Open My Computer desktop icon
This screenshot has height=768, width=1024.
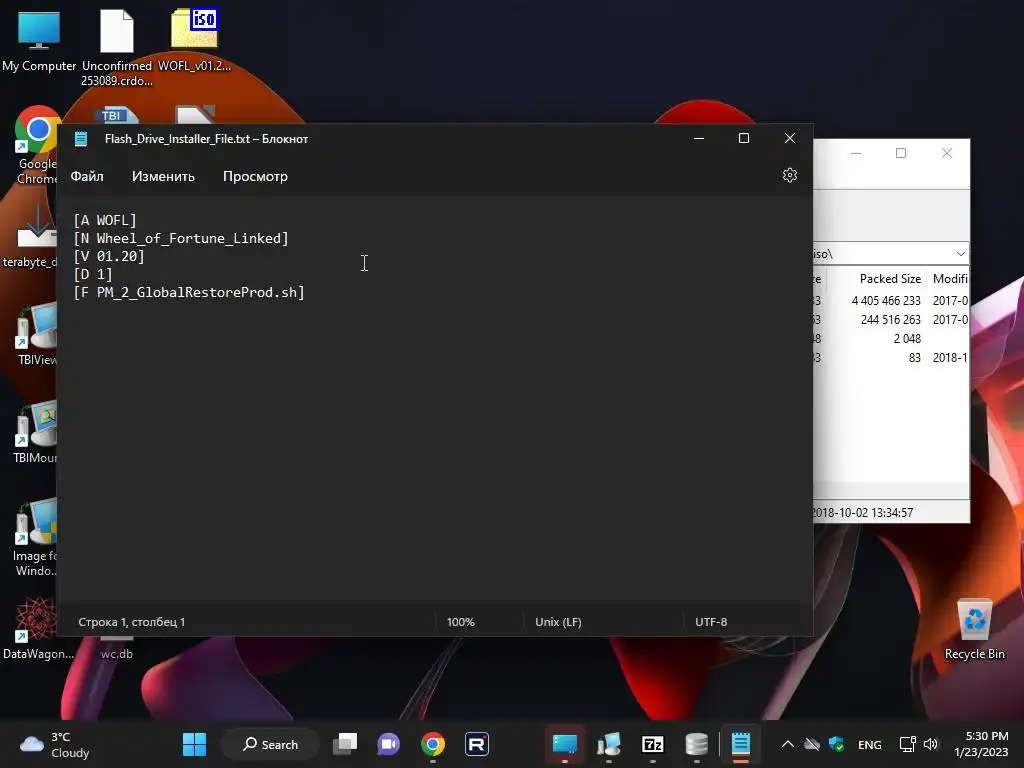pyautogui.click(x=39, y=40)
